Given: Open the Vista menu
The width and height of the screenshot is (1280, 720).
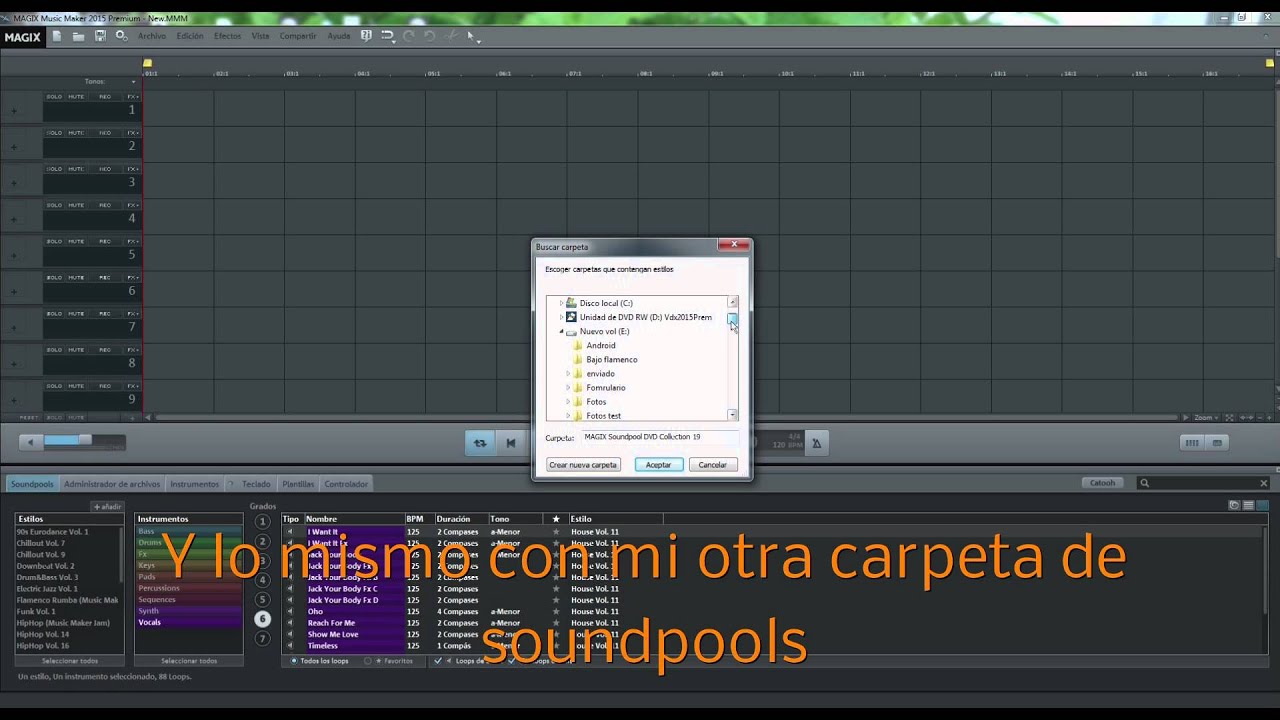Looking at the screenshot, I should point(260,36).
